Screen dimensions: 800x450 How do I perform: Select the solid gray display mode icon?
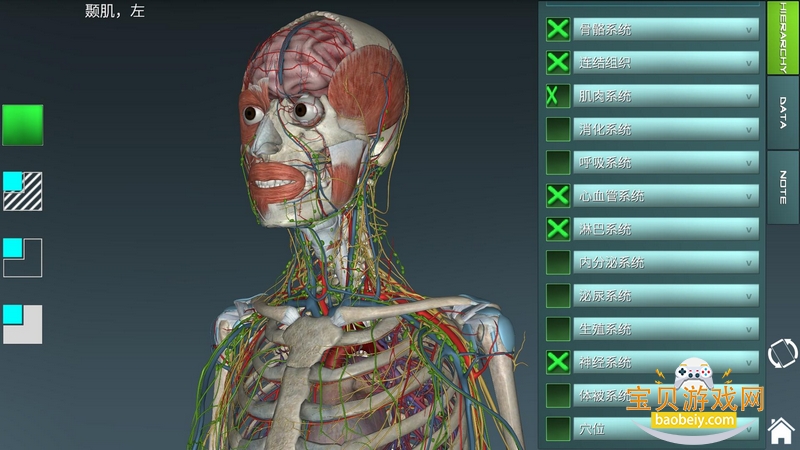point(22,324)
